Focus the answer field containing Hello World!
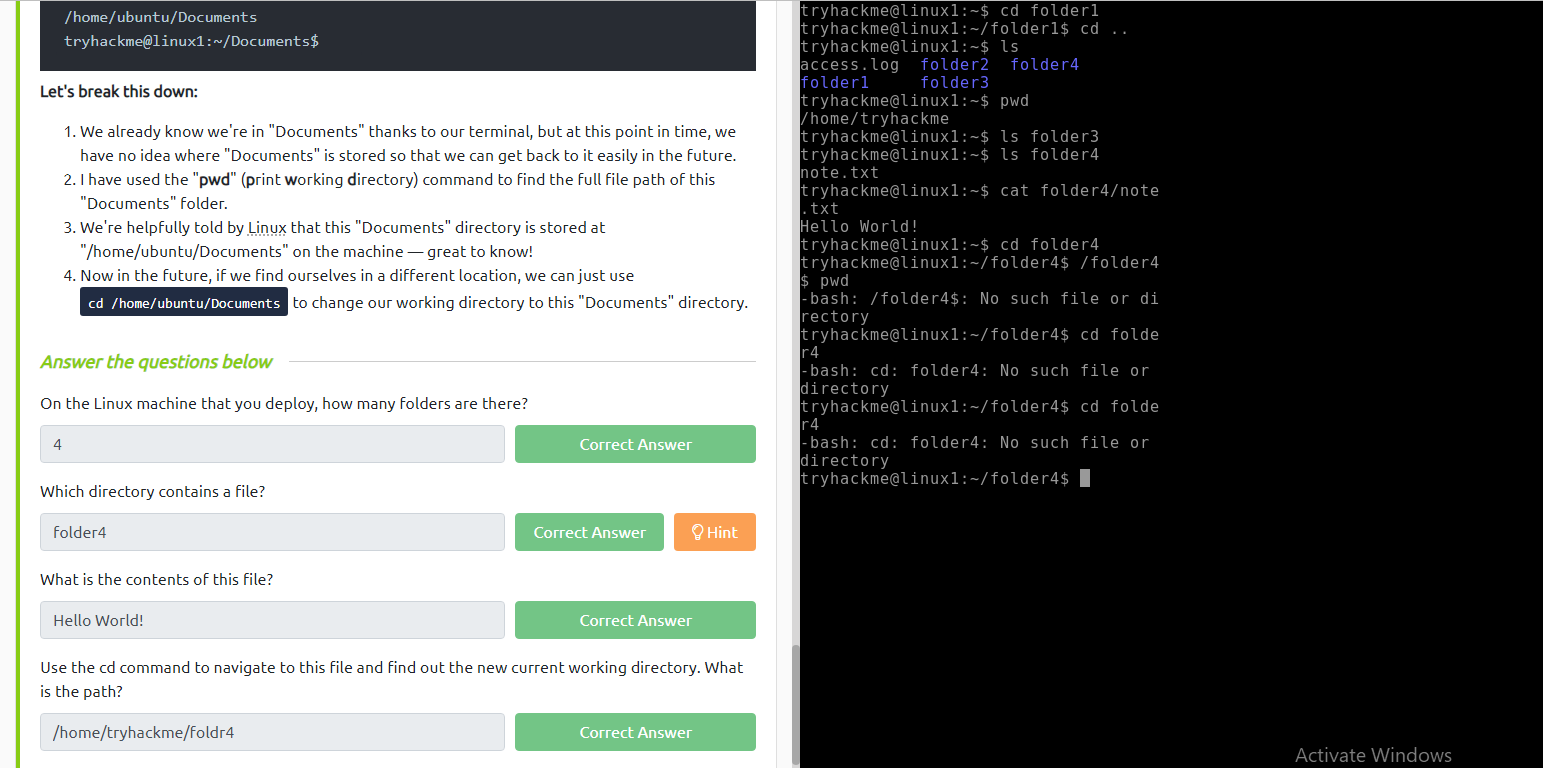Screen dimensions: 1543x768 coord(272,620)
